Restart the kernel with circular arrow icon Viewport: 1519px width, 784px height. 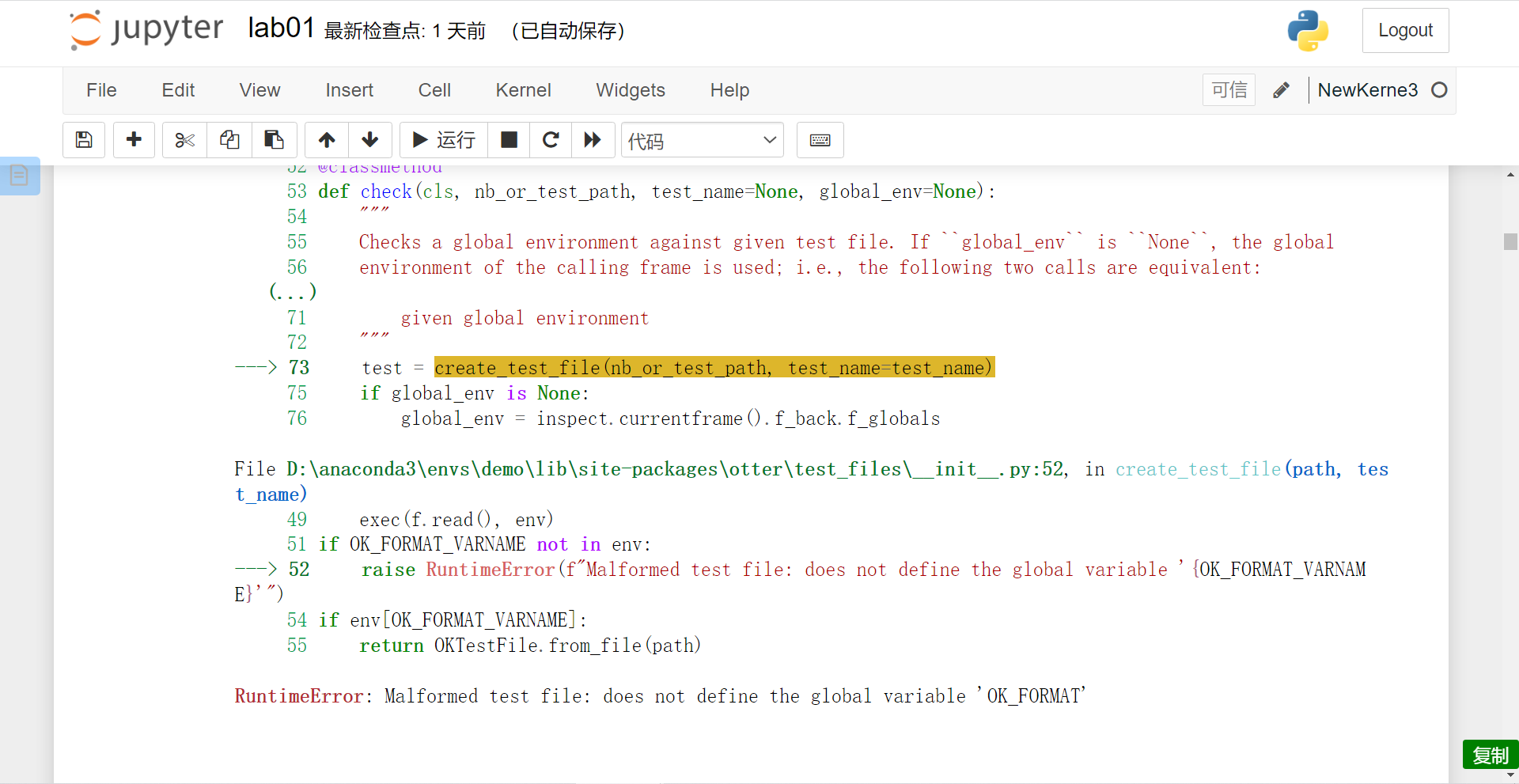(551, 140)
